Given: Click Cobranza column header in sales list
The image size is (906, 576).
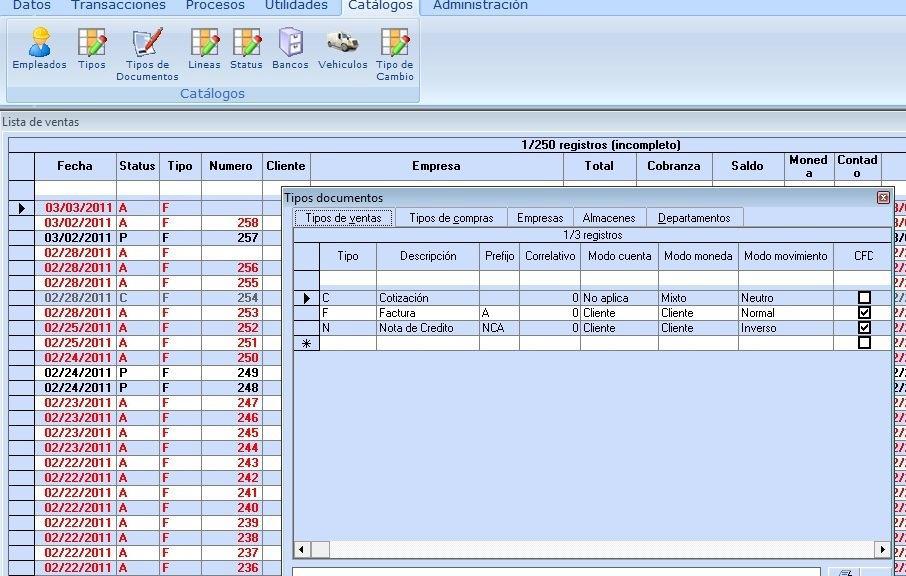Looking at the screenshot, I should (x=674, y=166).
